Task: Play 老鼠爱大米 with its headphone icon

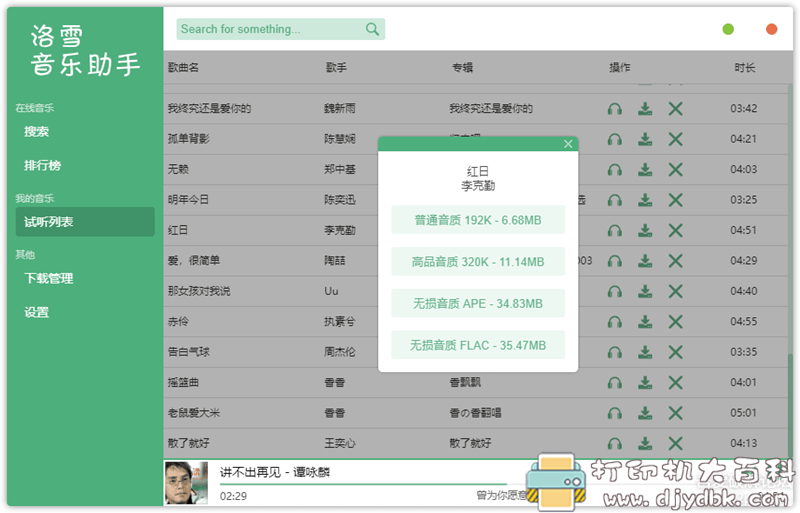Action: point(615,413)
